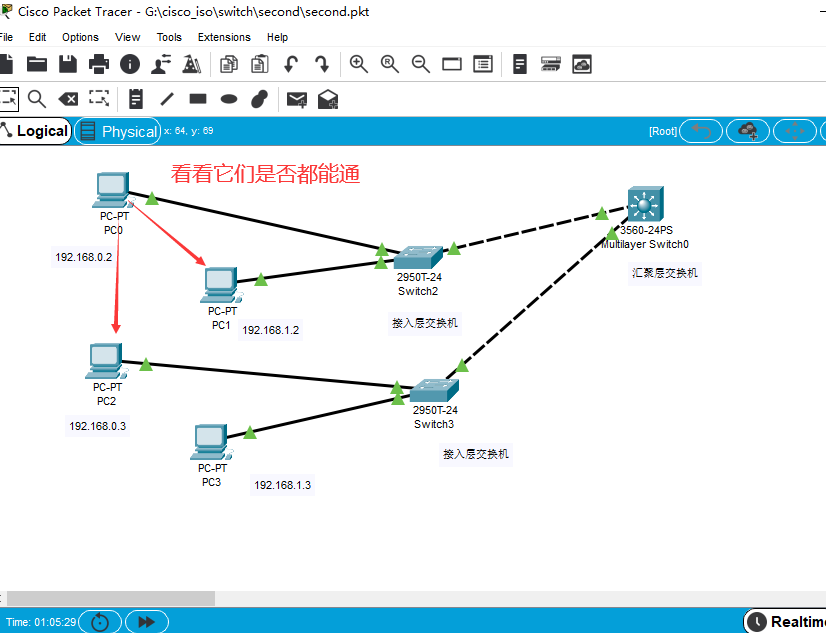Click the Fast Forward Time button

point(147,622)
